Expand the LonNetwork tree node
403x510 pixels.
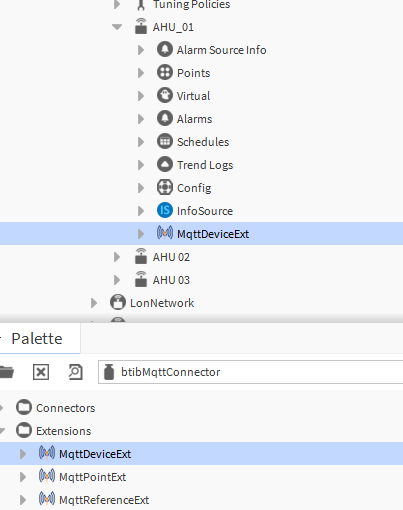(94, 303)
